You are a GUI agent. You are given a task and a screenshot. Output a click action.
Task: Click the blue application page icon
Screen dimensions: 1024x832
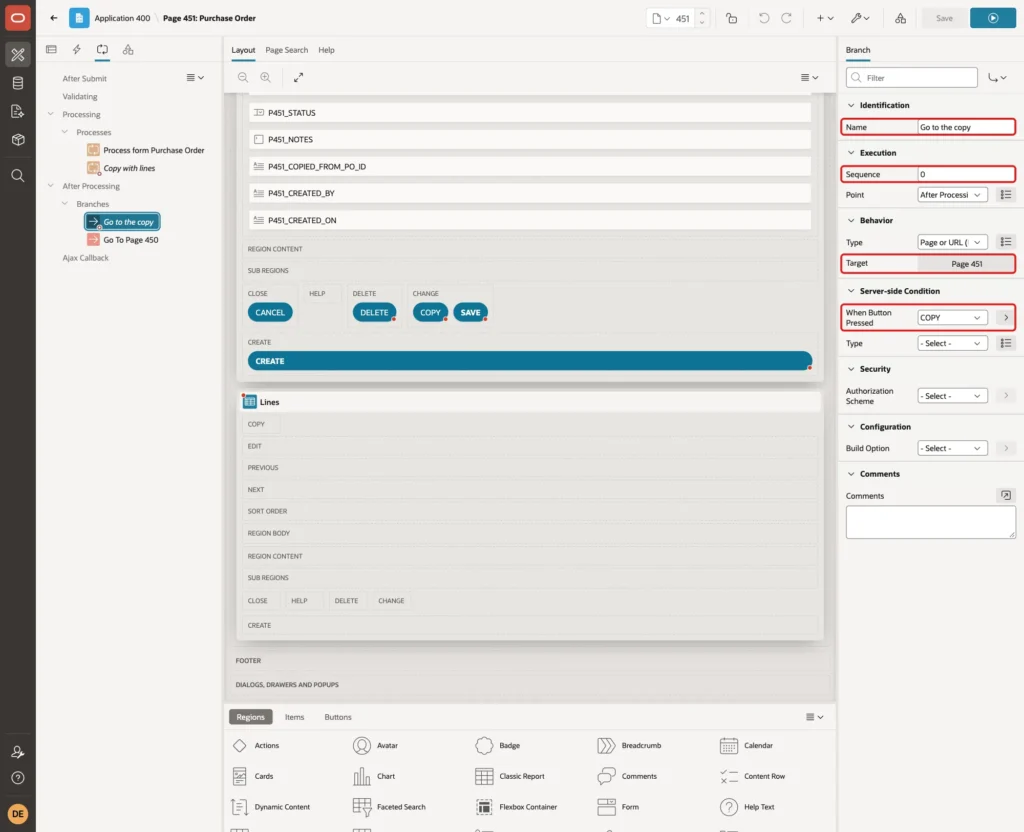(x=79, y=18)
